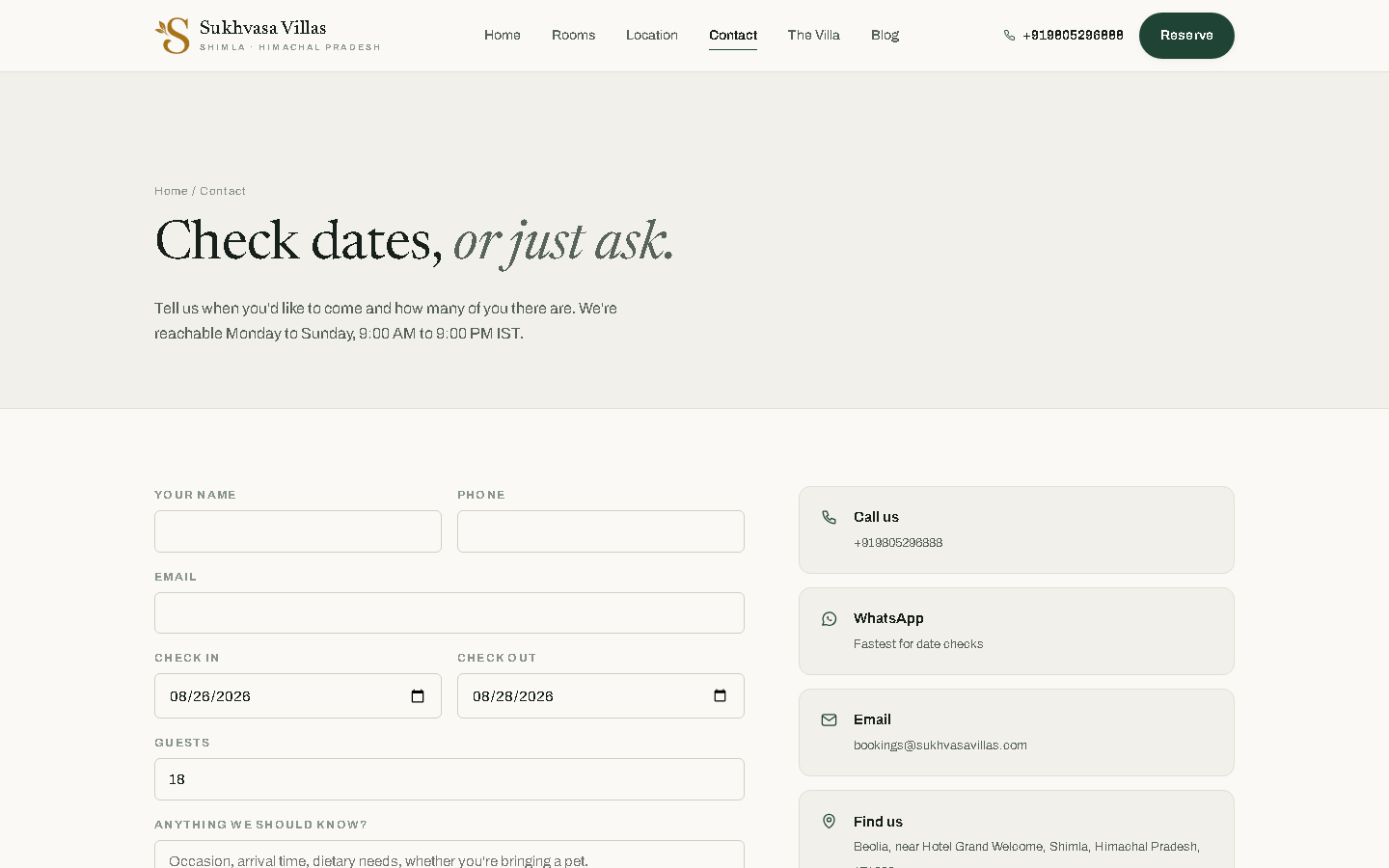Focus the Your Name input field

click(298, 531)
